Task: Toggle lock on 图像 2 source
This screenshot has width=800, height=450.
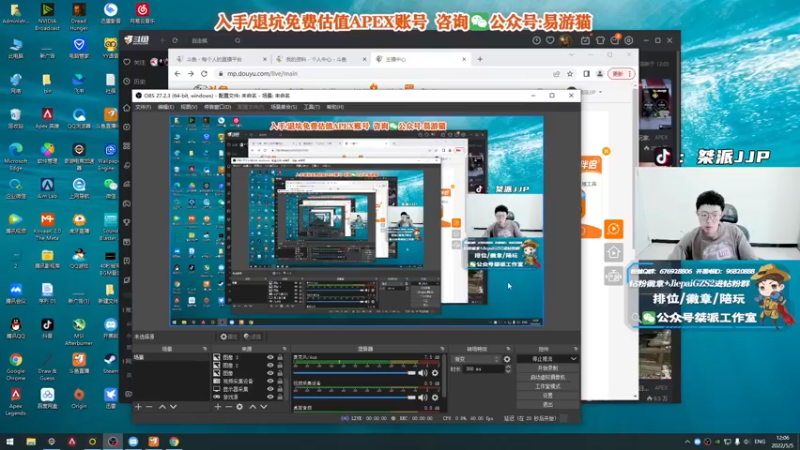Action: (x=280, y=365)
